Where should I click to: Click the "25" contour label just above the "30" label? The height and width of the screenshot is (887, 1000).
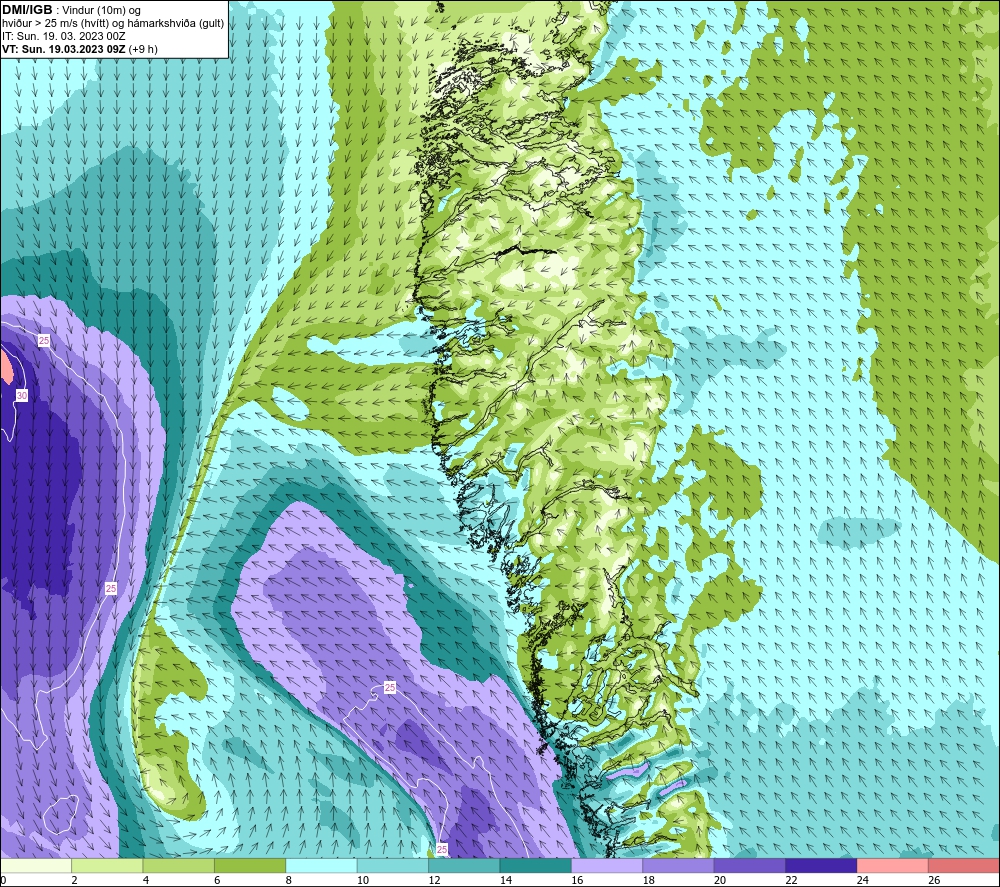pyautogui.click(x=43, y=341)
